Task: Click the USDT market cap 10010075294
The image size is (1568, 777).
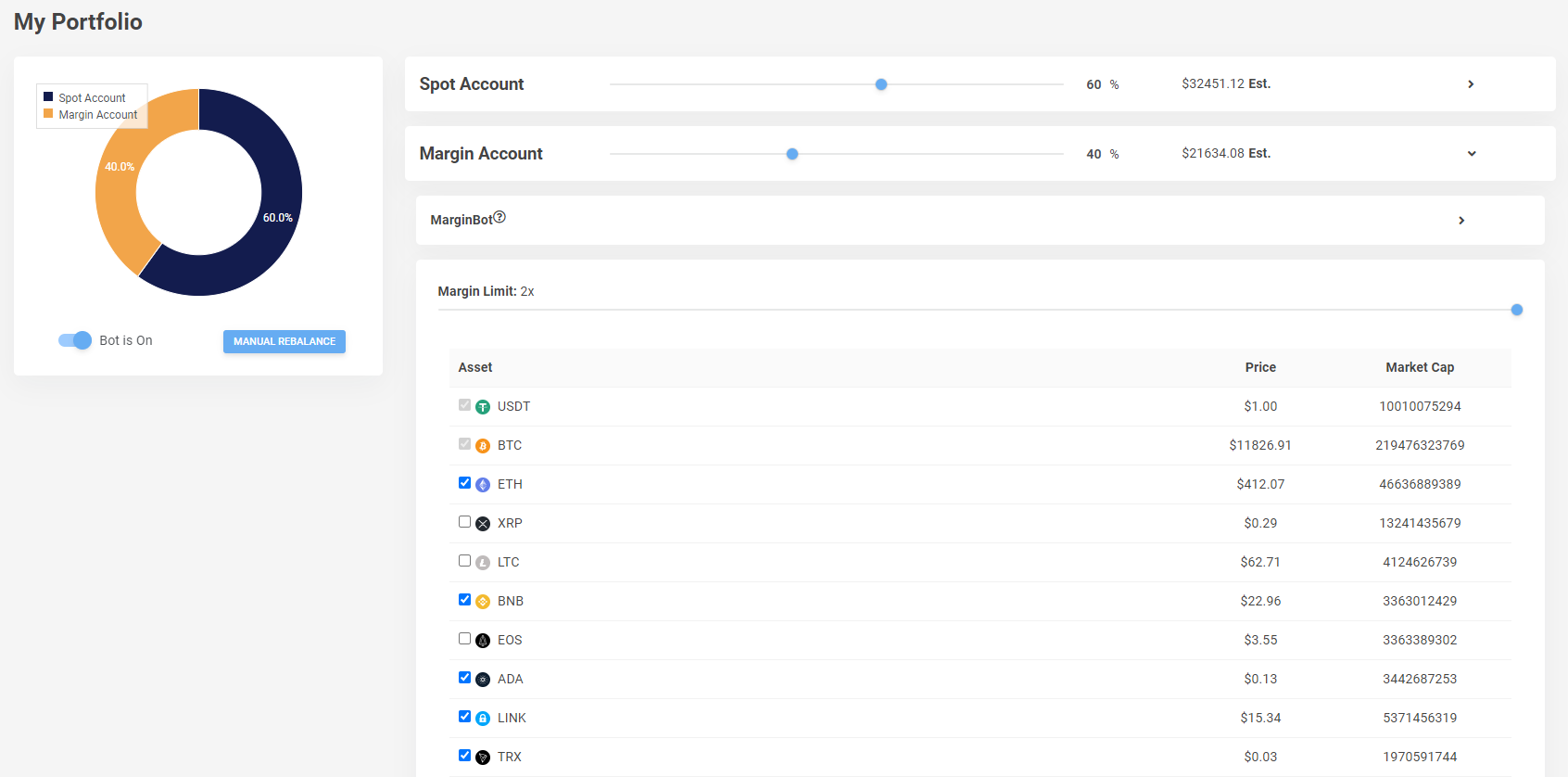Action: [1420, 406]
